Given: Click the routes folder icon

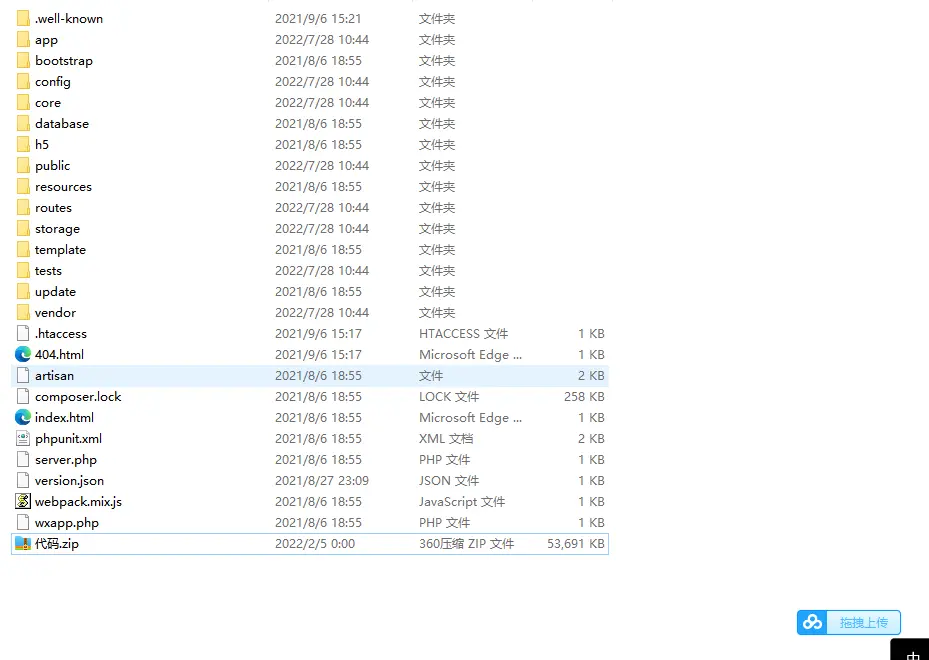Looking at the screenshot, I should pyautogui.click(x=23, y=208).
